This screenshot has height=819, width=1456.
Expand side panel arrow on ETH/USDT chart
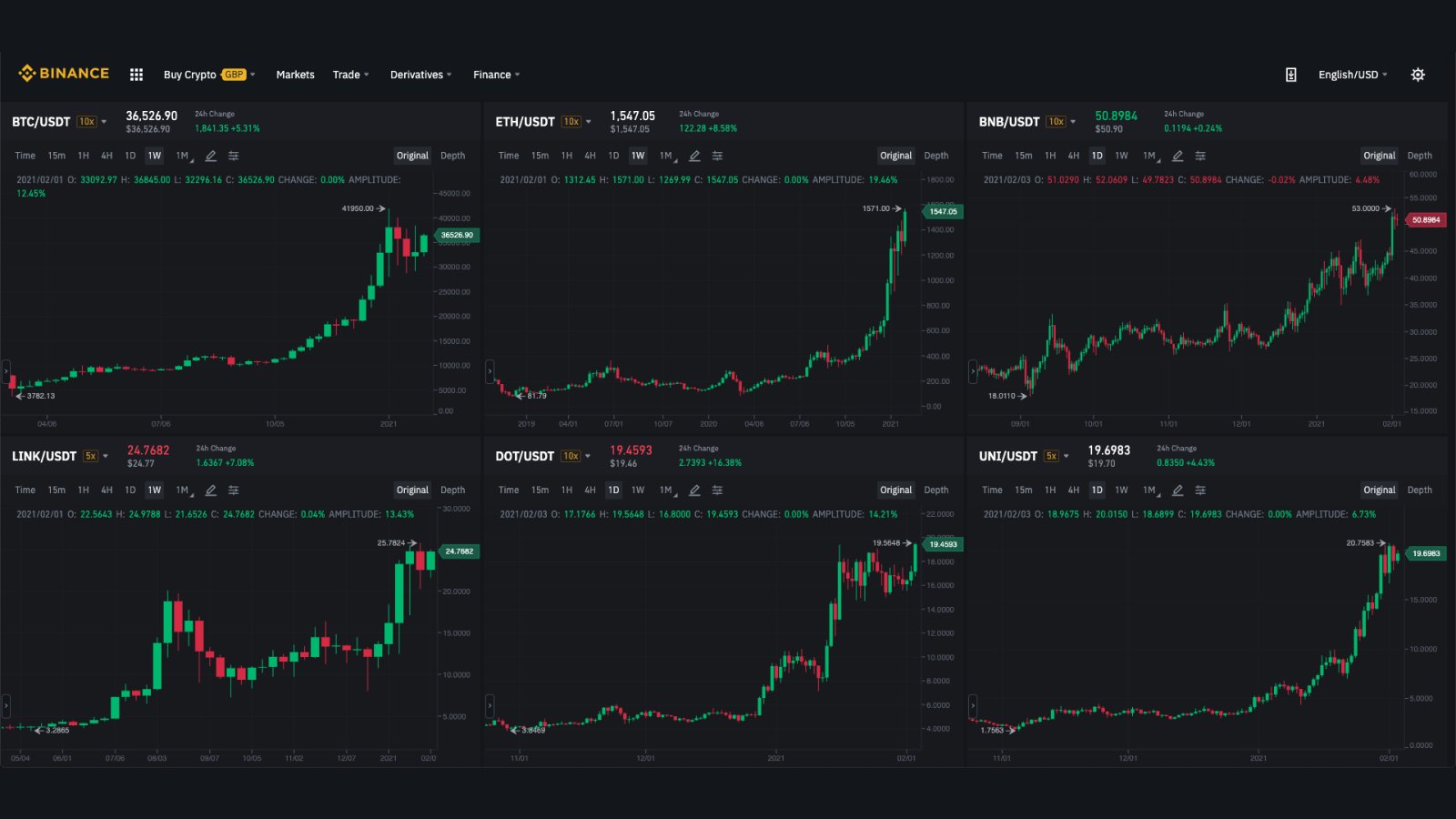(490, 370)
